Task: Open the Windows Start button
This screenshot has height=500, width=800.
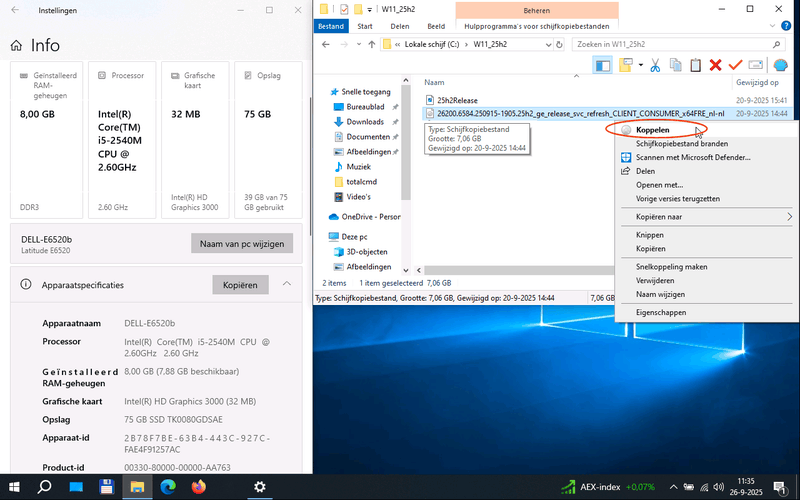Action: click(14, 487)
